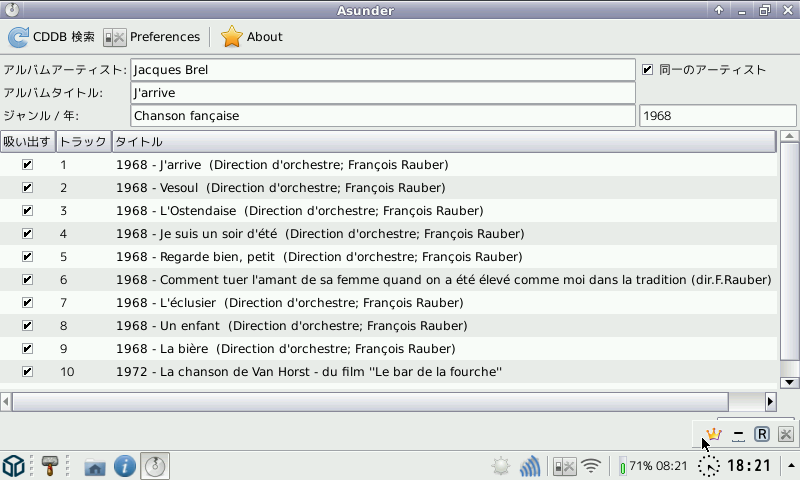The width and height of the screenshot is (800, 480).
Task: Click the Asunder CD icon in taskbar
Action: pyautogui.click(x=155, y=466)
